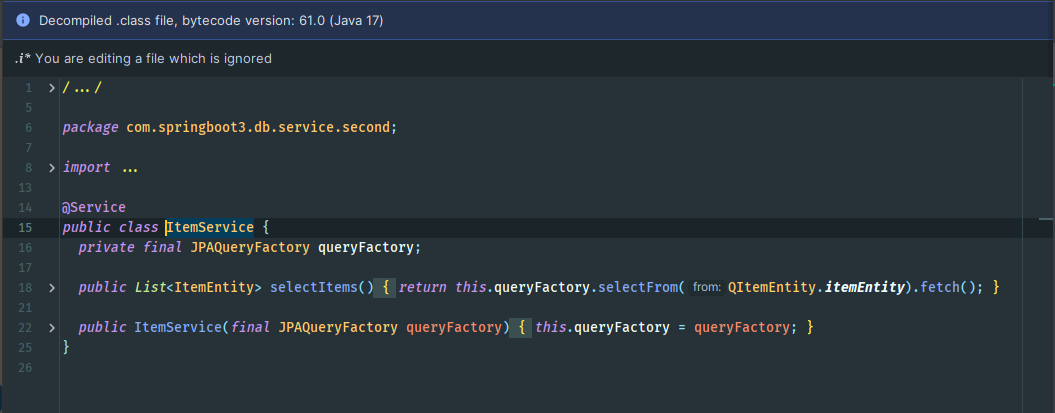Click the selectFrom method call

tap(636, 287)
